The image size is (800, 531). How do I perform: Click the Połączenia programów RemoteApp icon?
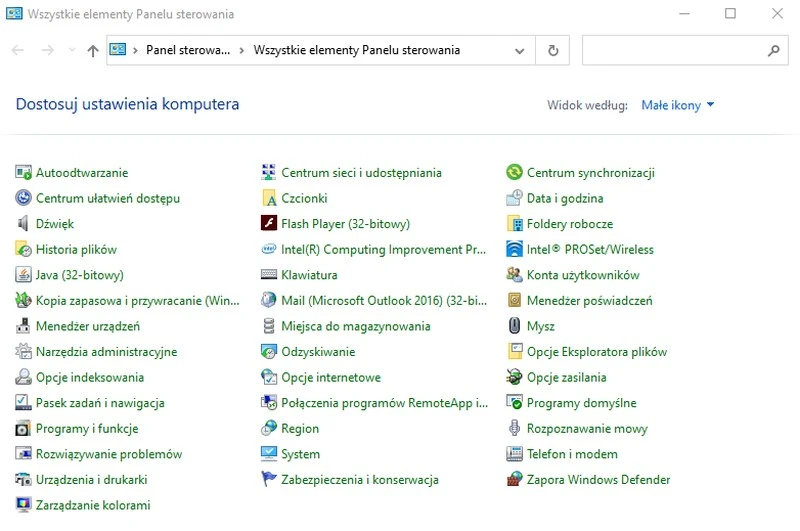point(268,402)
